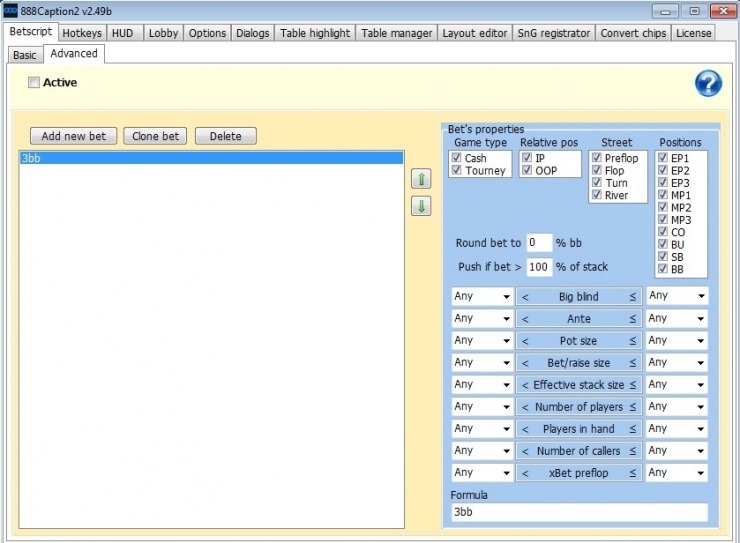Toggle the CO position checkbox
Viewport: 740px width, 543px height.
[663, 232]
